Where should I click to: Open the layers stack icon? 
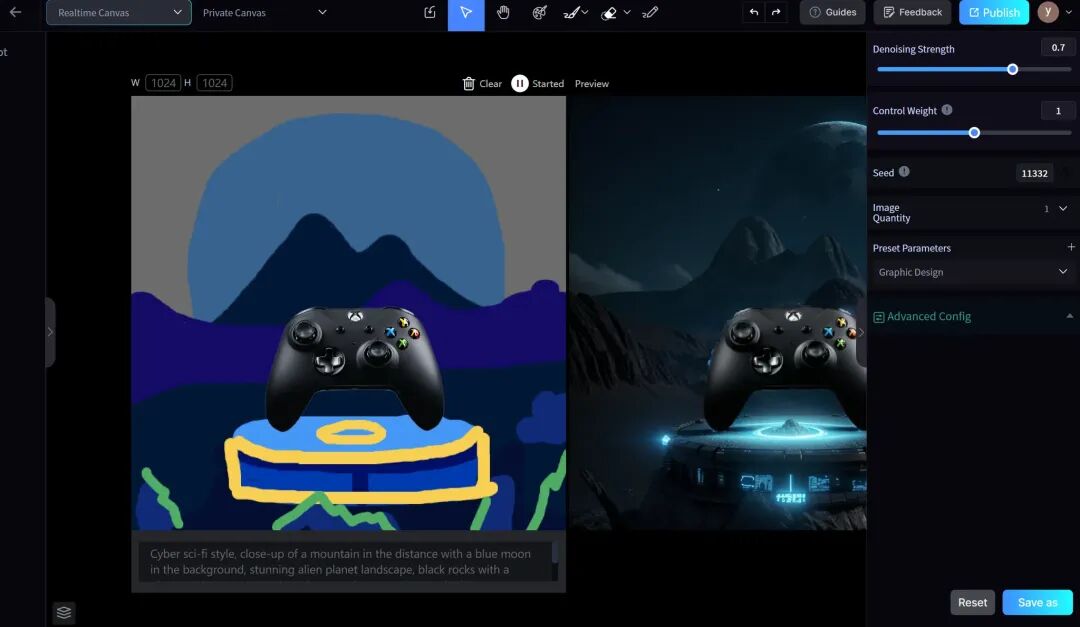pyautogui.click(x=64, y=613)
